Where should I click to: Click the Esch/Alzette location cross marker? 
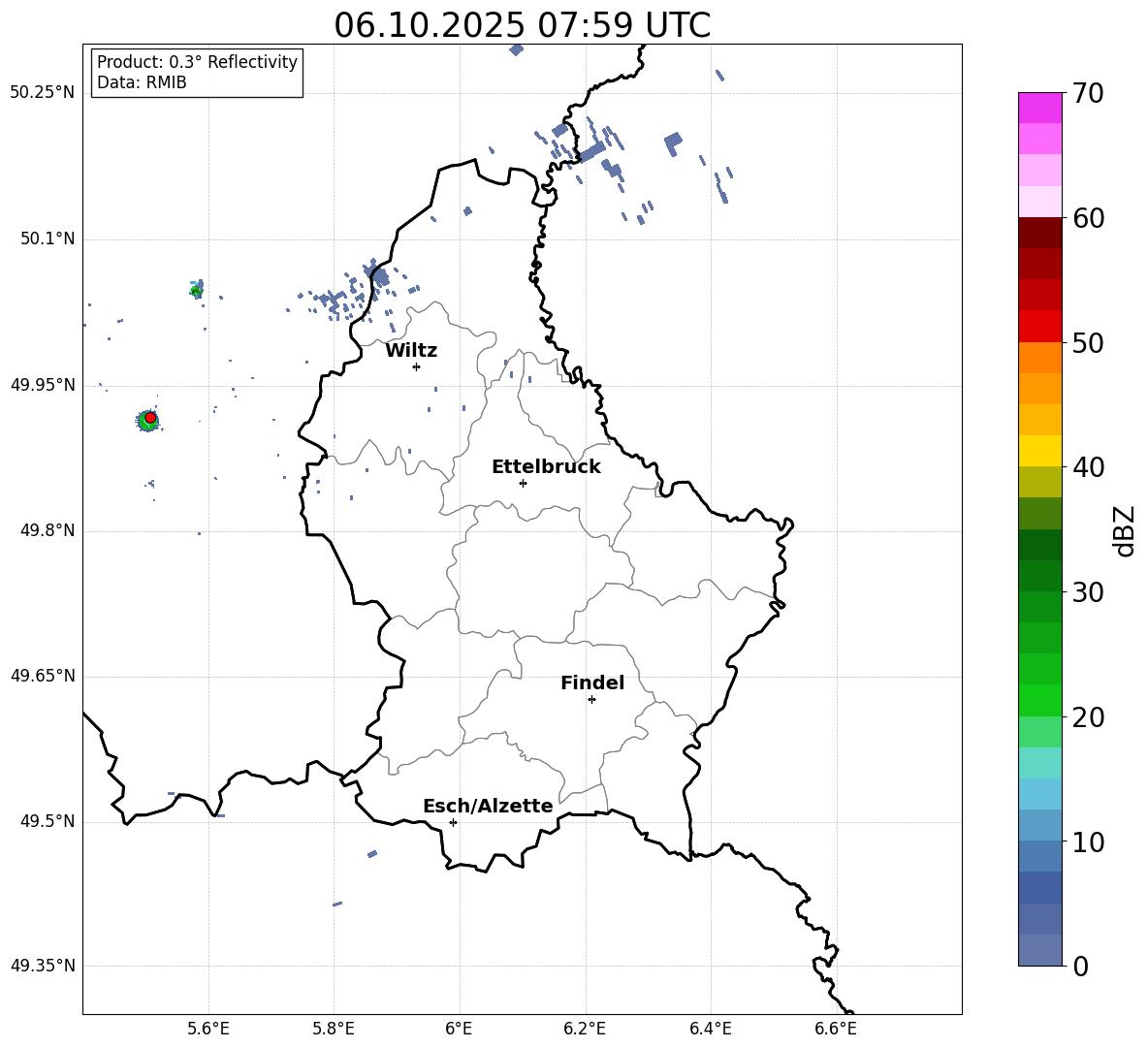pos(453,822)
